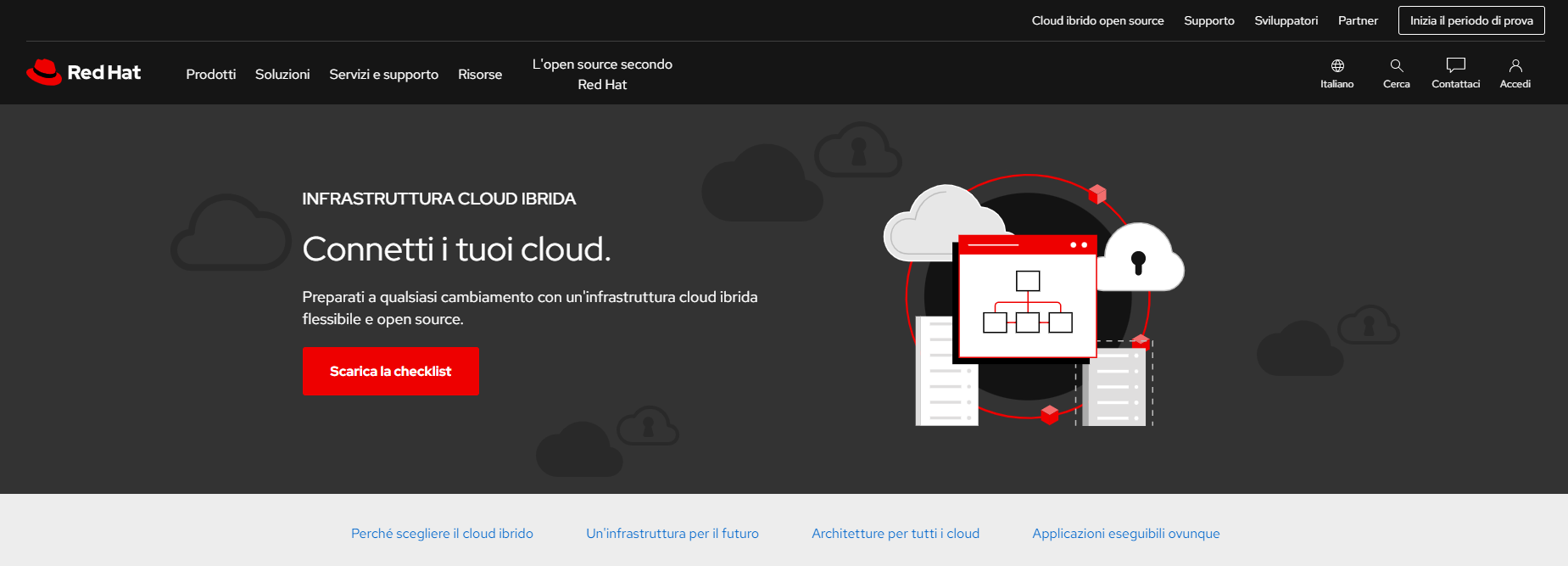
Task: Open the Risorse menu
Action: [x=480, y=75]
